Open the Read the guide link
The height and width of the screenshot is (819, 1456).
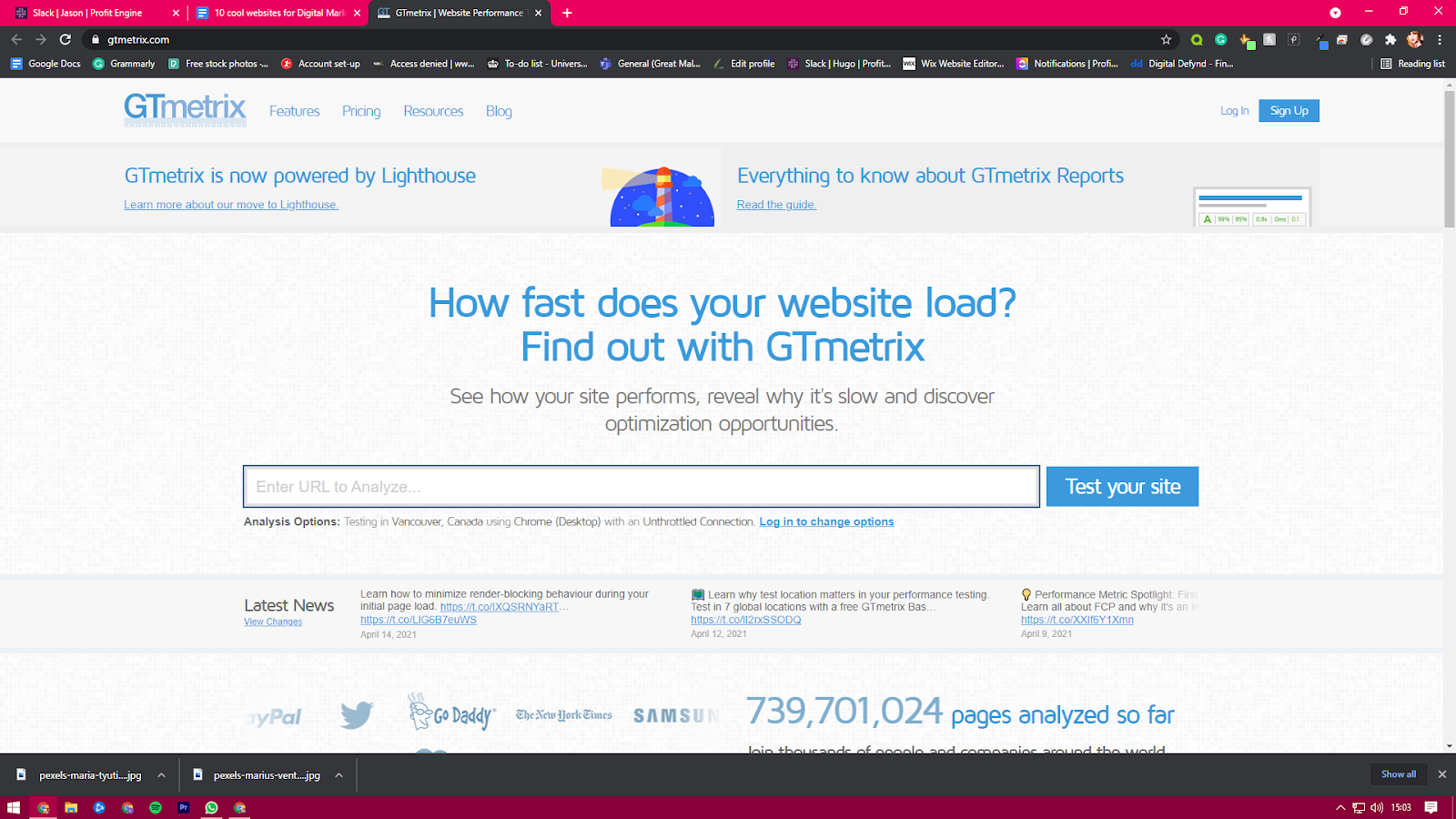pyautogui.click(x=776, y=205)
